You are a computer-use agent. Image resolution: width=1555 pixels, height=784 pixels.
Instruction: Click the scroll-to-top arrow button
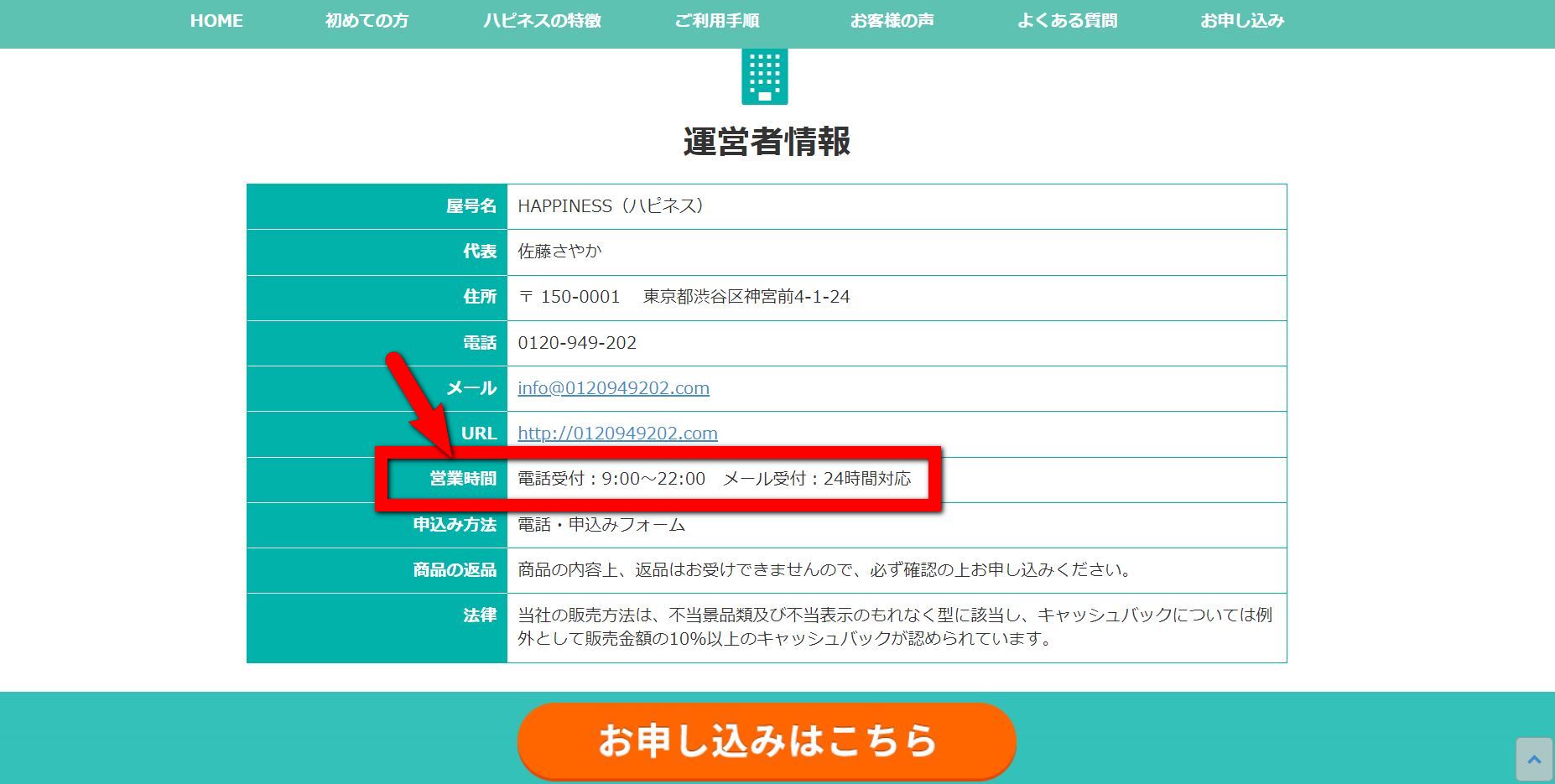[1534, 760]
